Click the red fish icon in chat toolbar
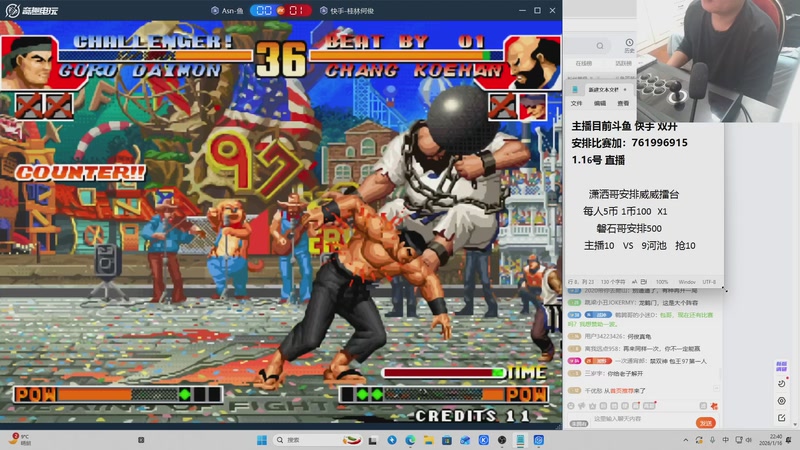This screenshot has height=450, width=800. tap(714, 406)
